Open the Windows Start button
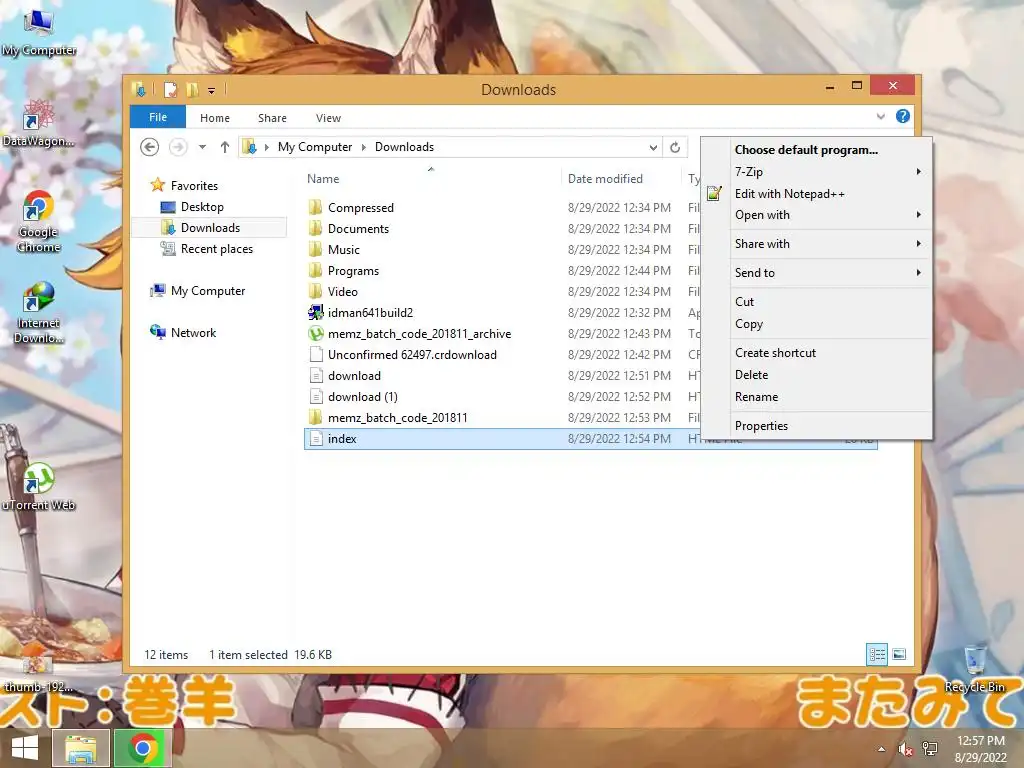 (x=25, y=748)
